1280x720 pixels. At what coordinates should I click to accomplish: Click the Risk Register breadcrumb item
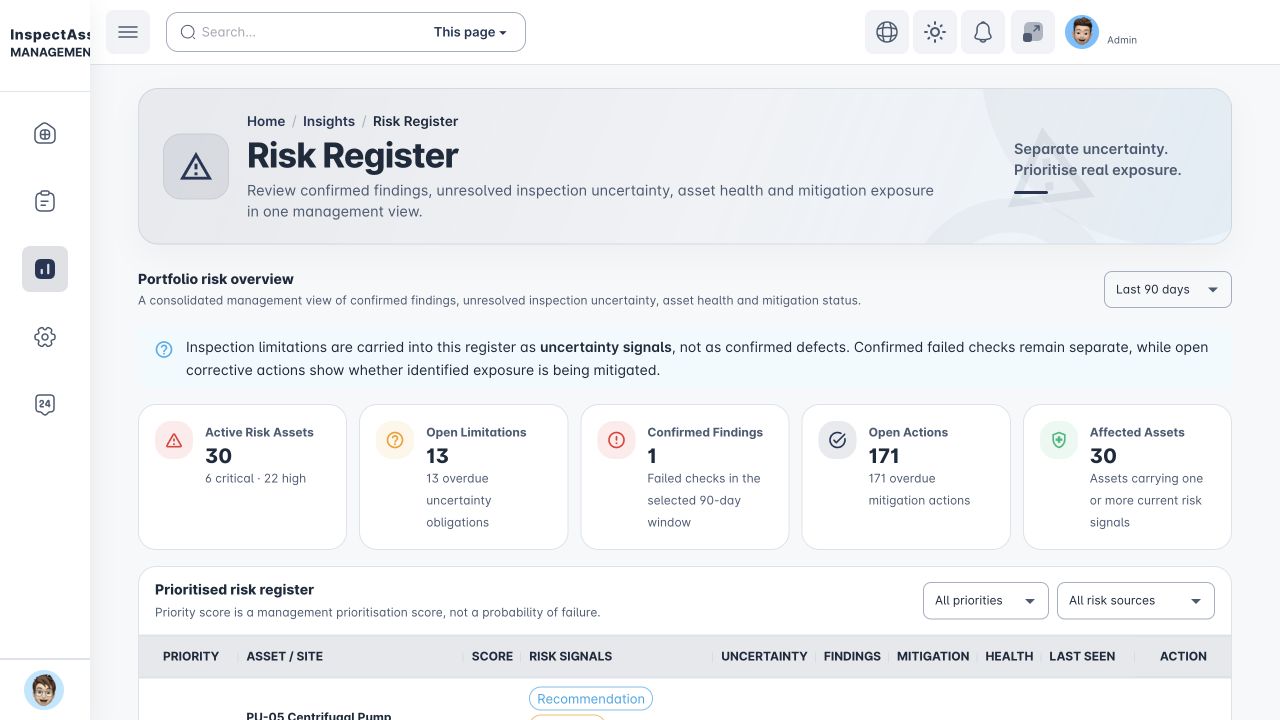(415, 121)
